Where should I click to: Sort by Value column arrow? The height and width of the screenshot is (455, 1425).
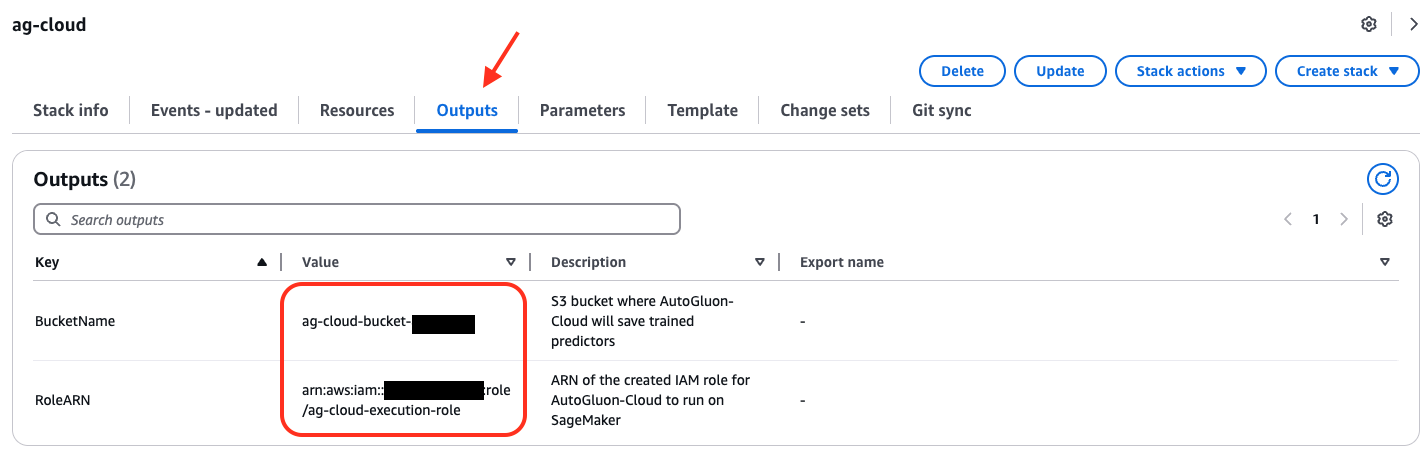511,262
